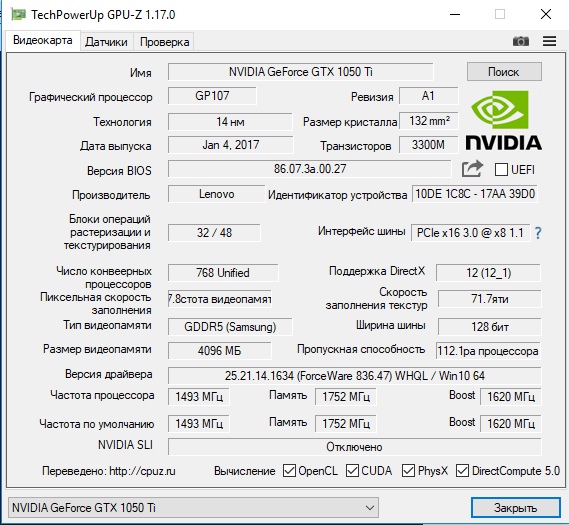The width and height of the screenshot is (569, 525).
Task: Click the 3300M transistors field
Action: (x=428, y=145)
